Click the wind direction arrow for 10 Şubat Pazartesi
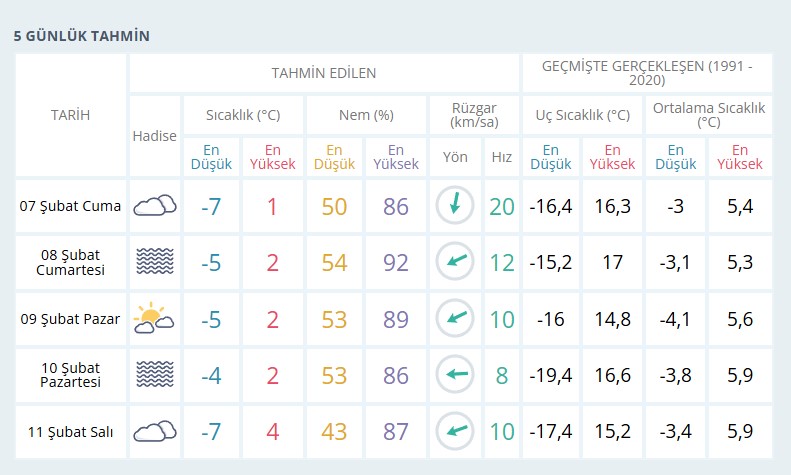791x475 pixels. point(455,374)
